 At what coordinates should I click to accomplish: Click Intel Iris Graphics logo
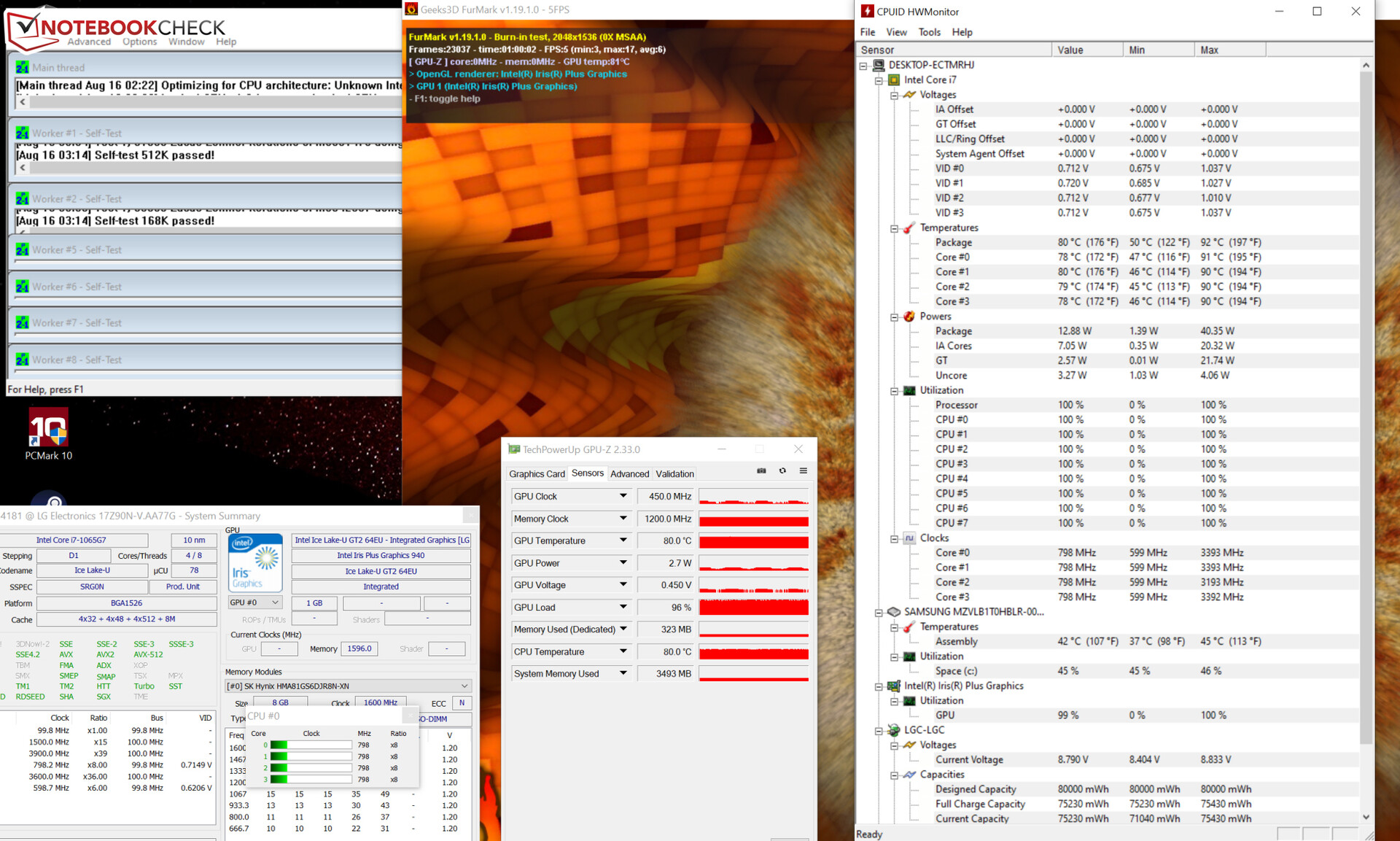pos(255,563)
